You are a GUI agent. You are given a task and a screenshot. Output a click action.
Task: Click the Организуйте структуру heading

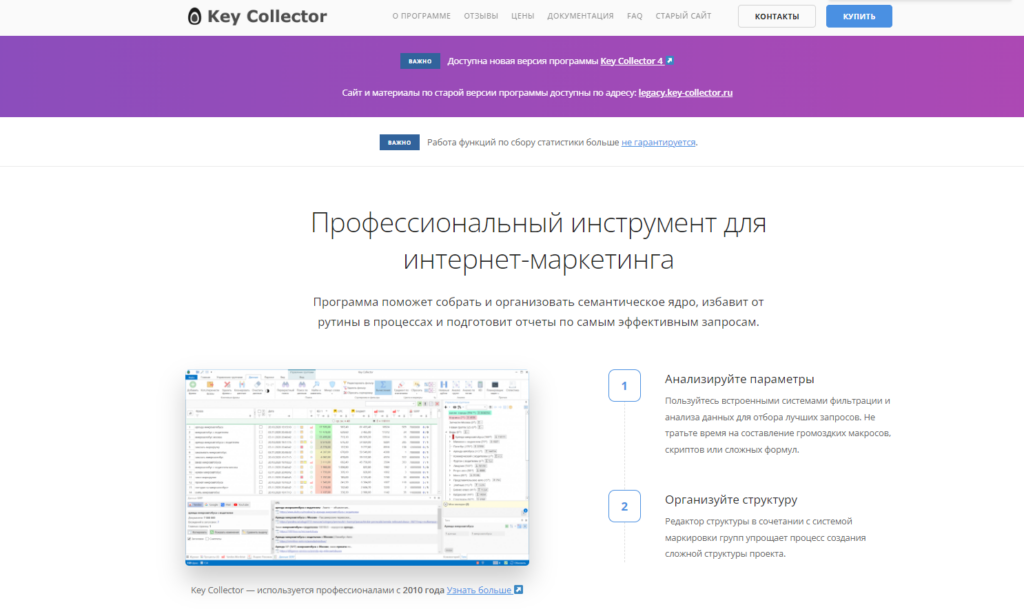[x=731, y=500]
